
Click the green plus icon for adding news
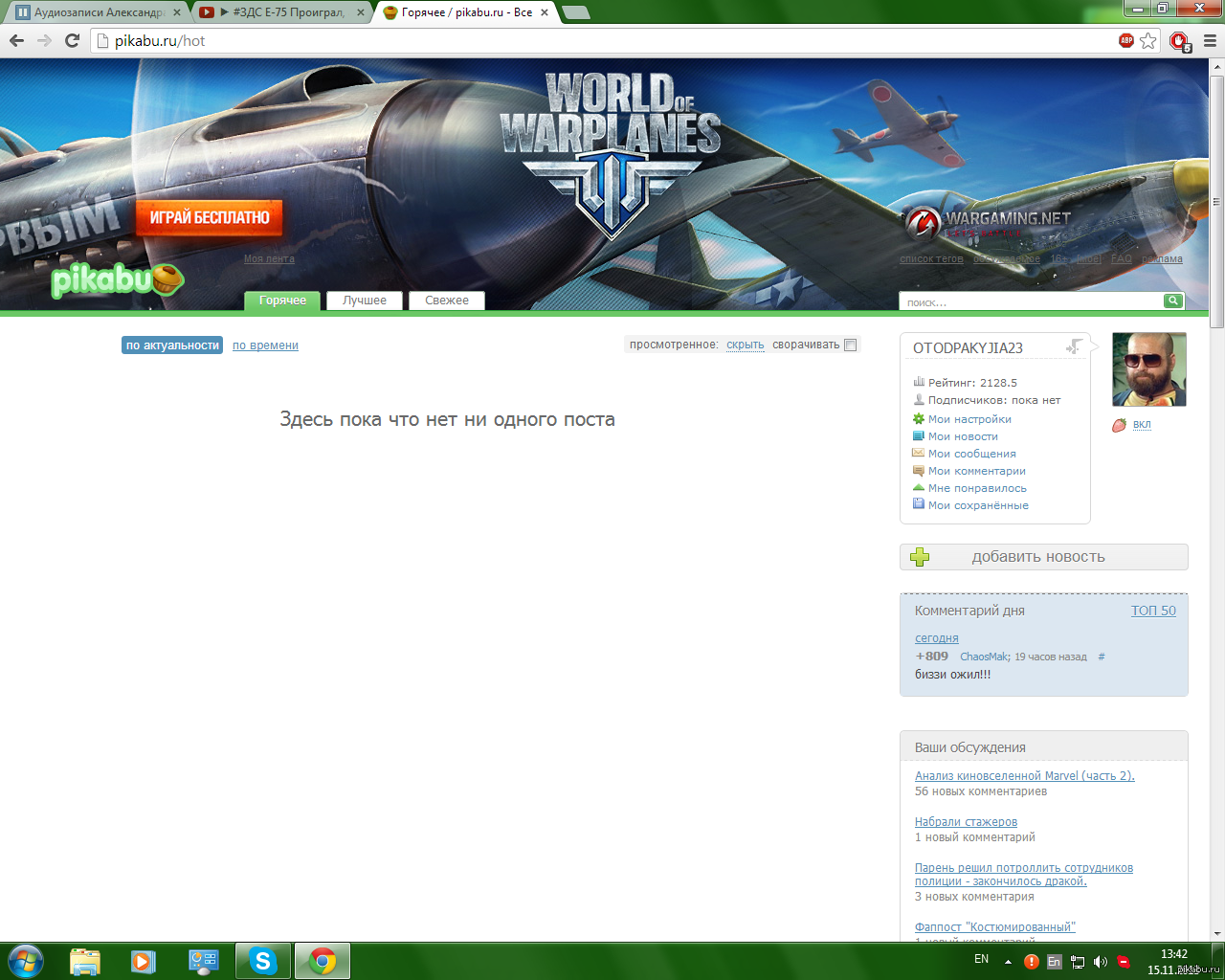point(920,557)
